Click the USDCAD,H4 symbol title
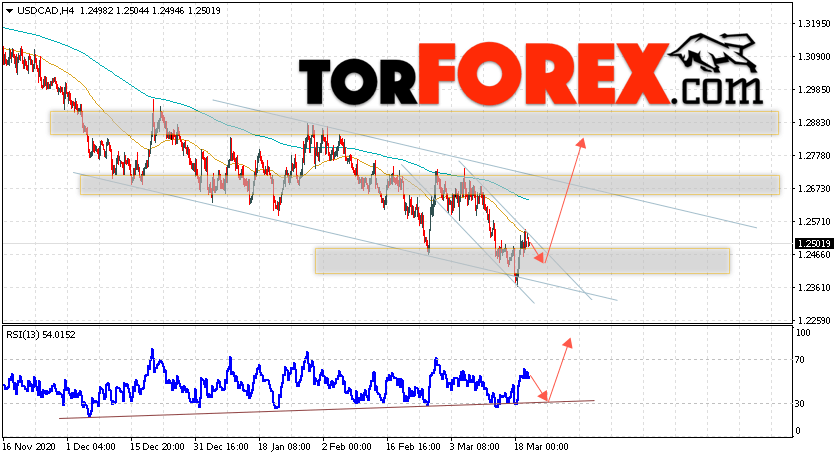Viewport: 838px width, 458px height. 45,10
